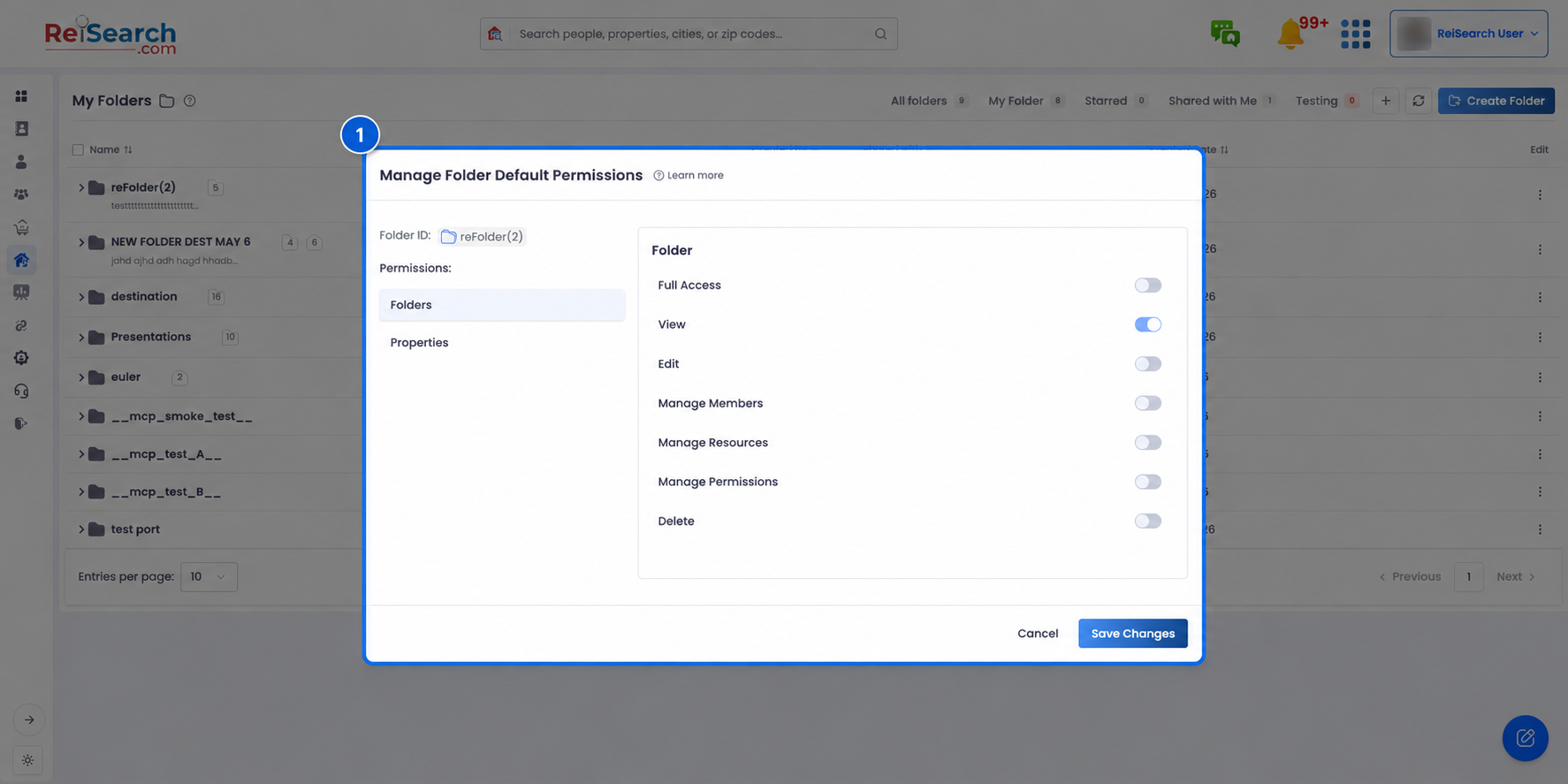1568x784 pixels.
Task: Turn on Manage Permissions toggle
Action: (1147, 482)
